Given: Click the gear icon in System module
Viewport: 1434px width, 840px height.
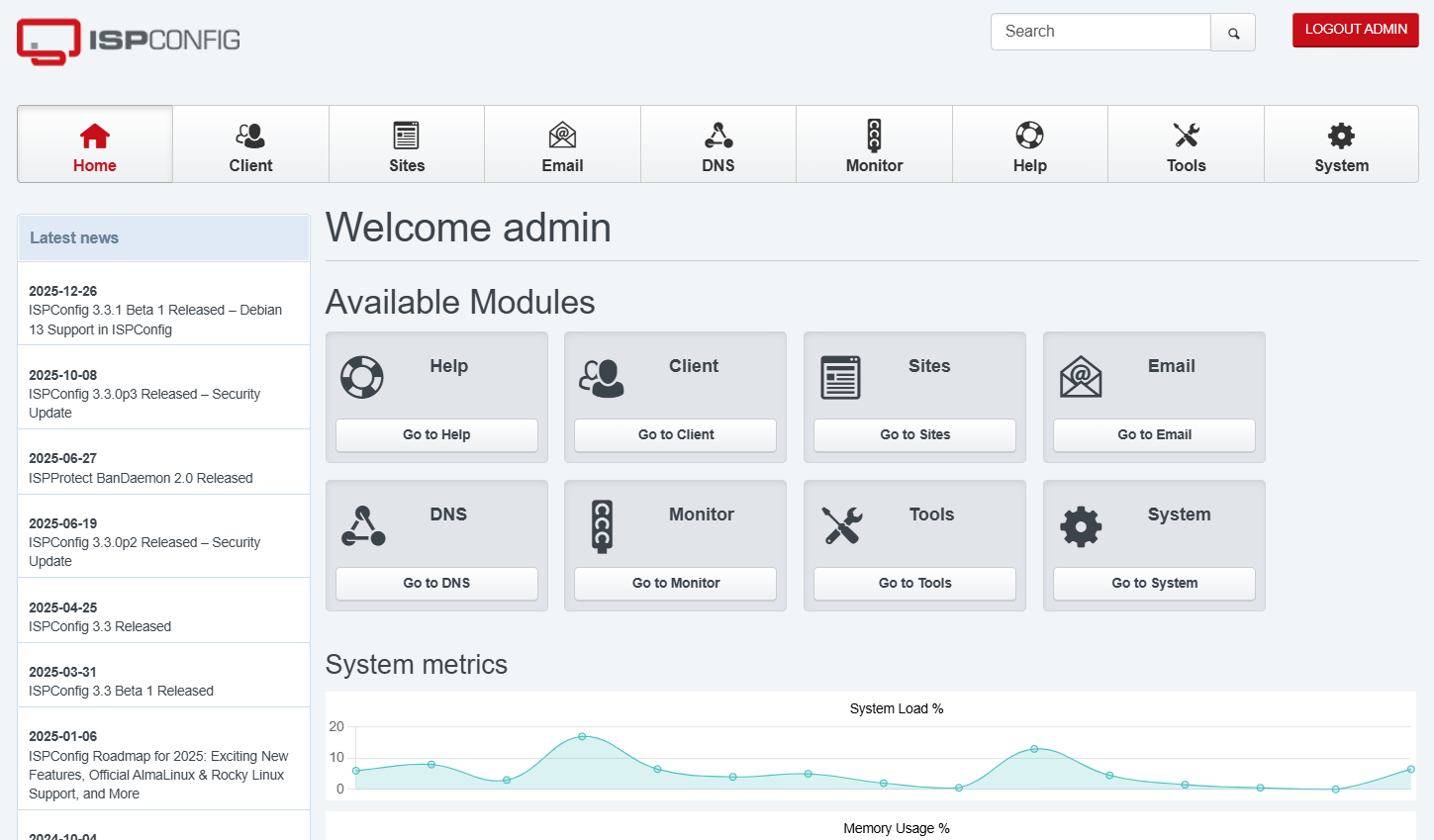Looking at the screenshot, I should 1081,526.
